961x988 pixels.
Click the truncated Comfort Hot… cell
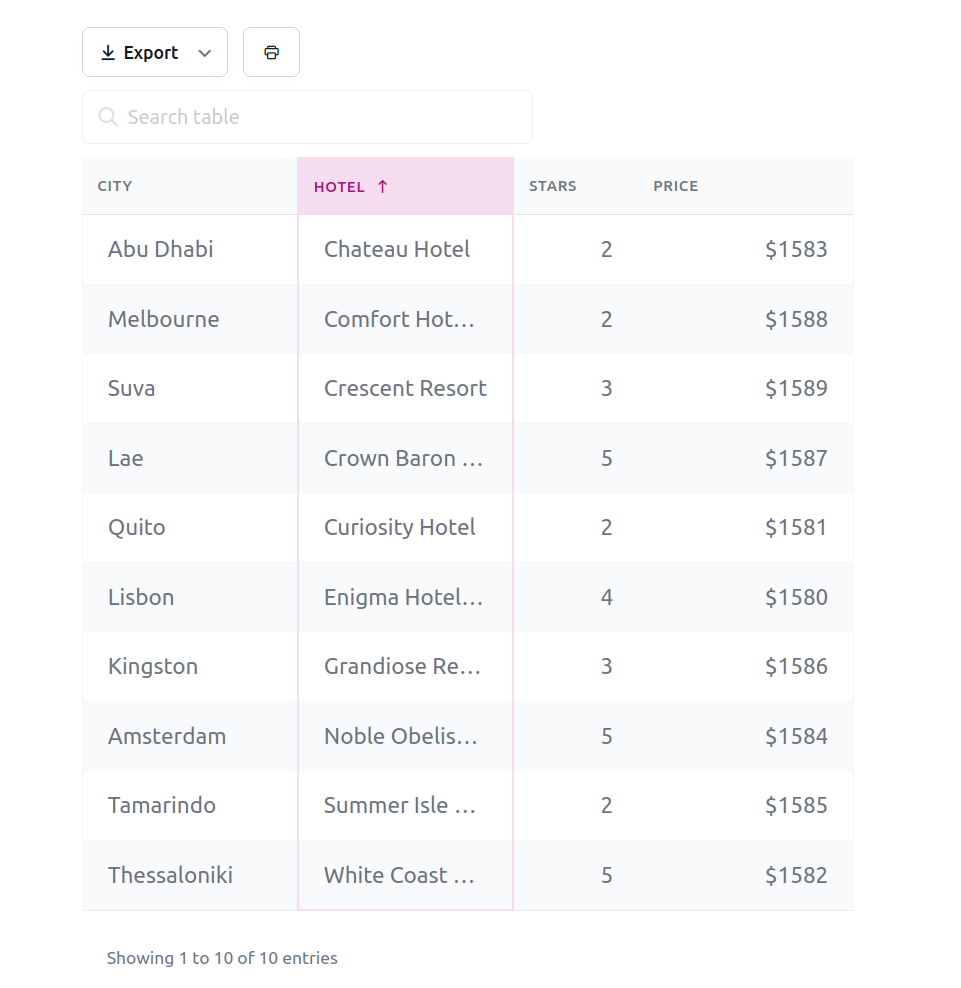(x=405, y=319)
